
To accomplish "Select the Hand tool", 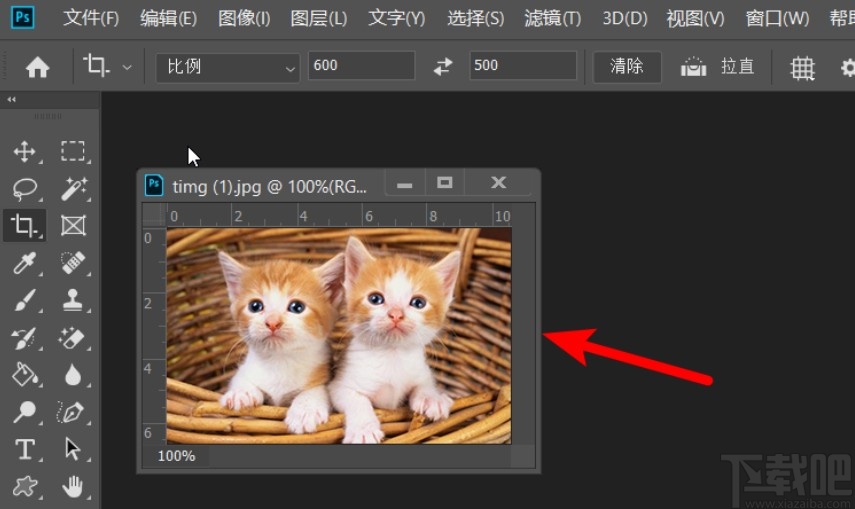I will 73,486.
